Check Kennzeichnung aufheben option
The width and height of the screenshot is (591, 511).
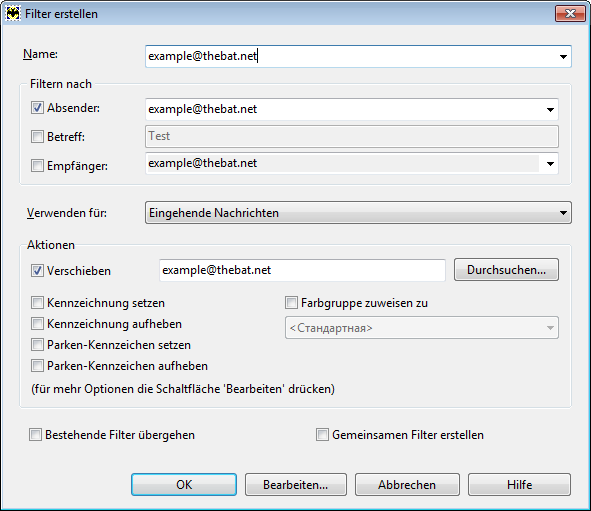[37, 324]
